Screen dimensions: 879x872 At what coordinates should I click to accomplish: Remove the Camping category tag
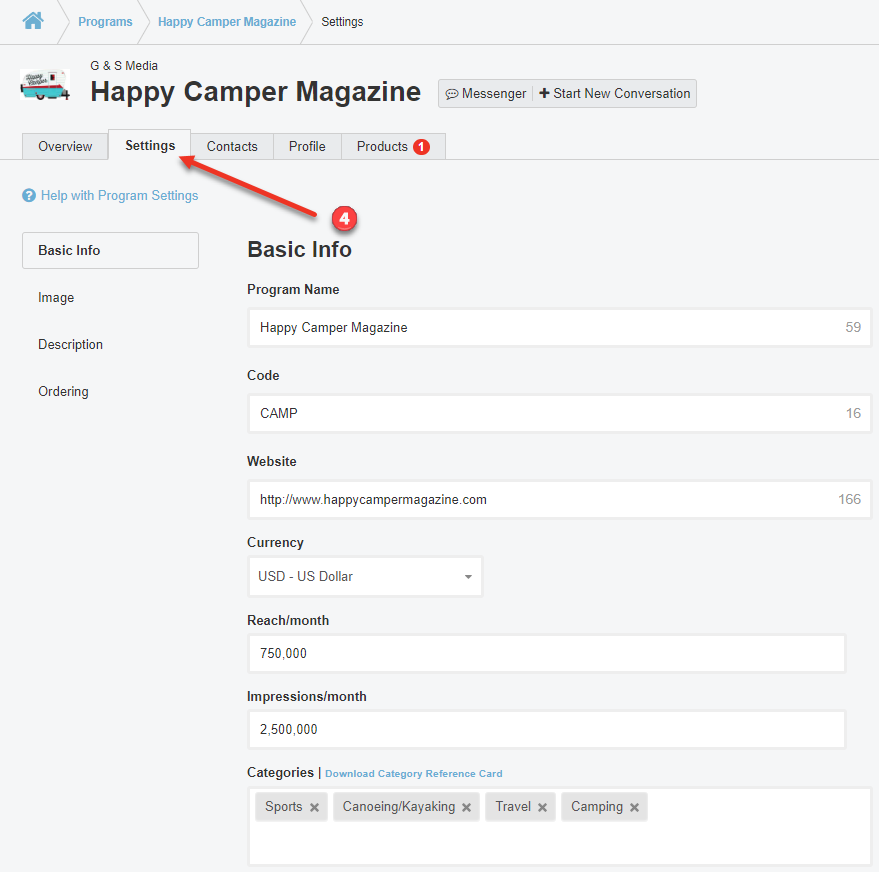click(634, 808)
